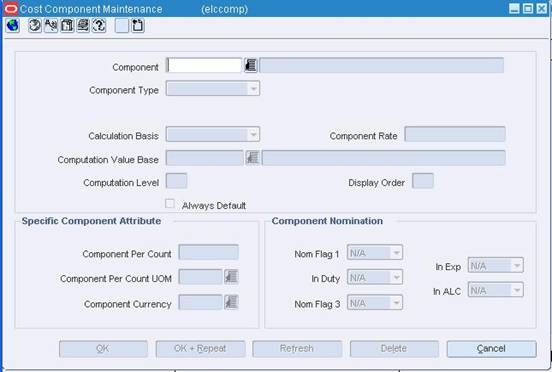This screenshot has width=552, height=372.
Task: Click the (elccomp) title text
Action: [225, 9]
